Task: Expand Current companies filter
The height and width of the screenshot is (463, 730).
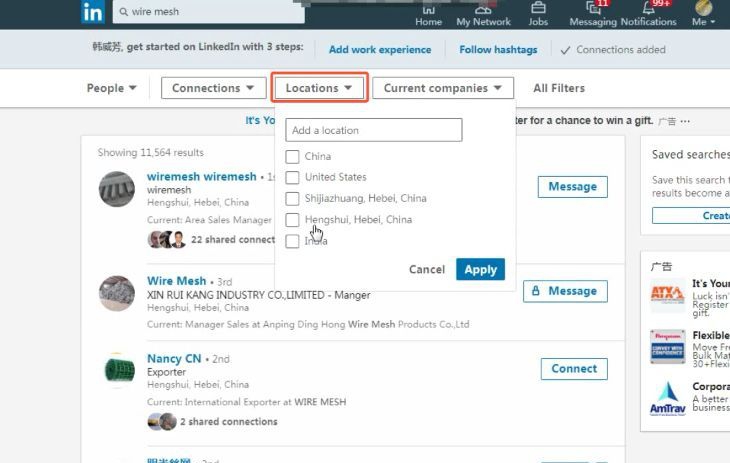Action: coord(443,88)
